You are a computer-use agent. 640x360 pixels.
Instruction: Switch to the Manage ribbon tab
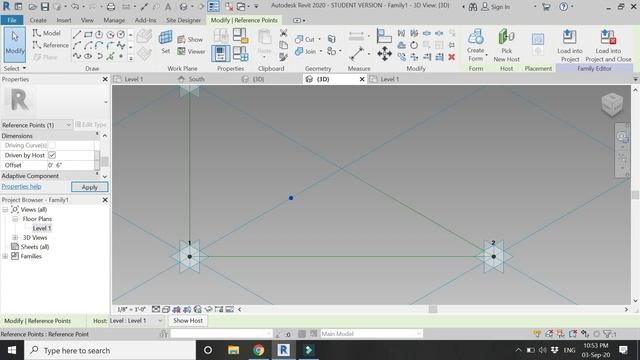tap(114, 20)
